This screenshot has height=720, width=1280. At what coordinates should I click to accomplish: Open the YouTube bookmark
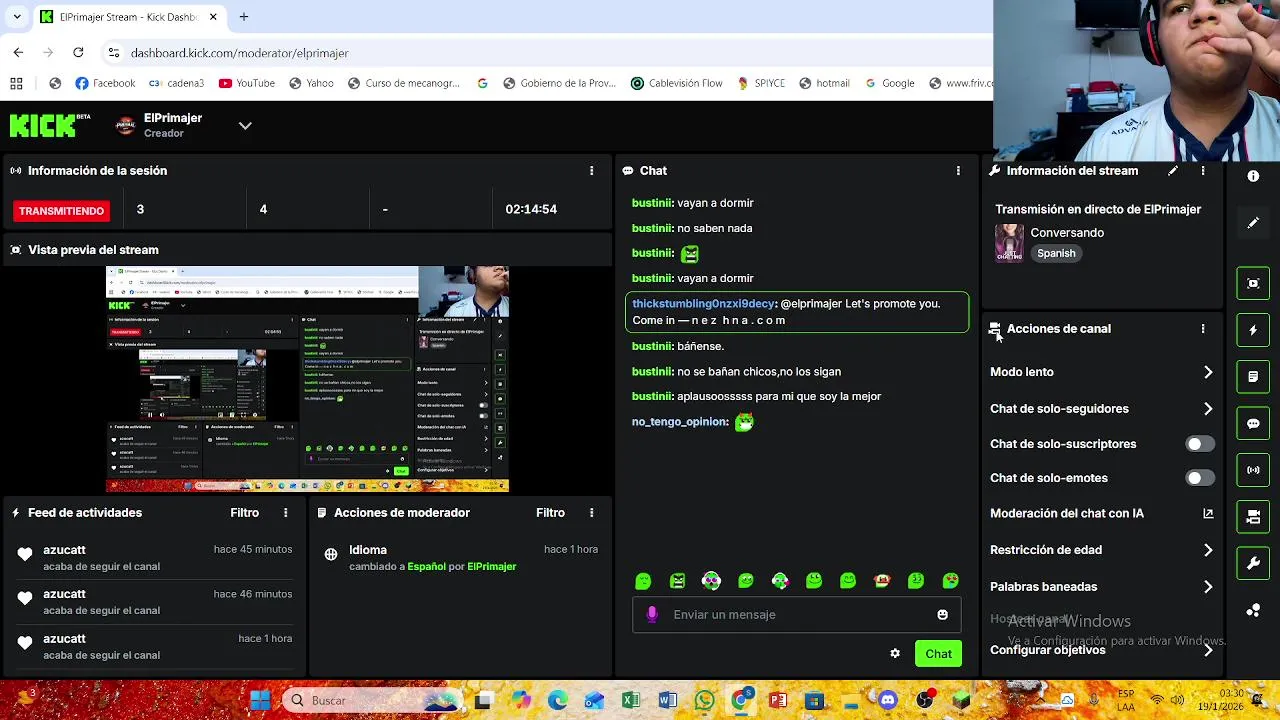[246, 83]
